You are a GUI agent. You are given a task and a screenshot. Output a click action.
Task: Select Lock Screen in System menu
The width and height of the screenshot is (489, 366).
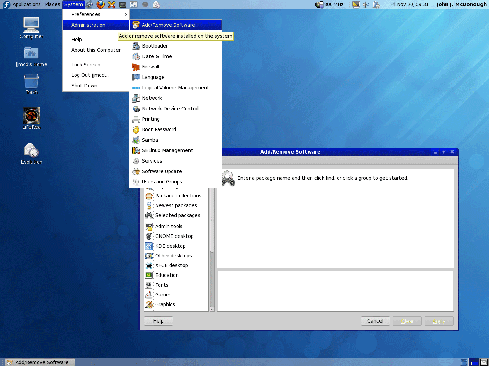pyautogui.click(x=96, y=65)
